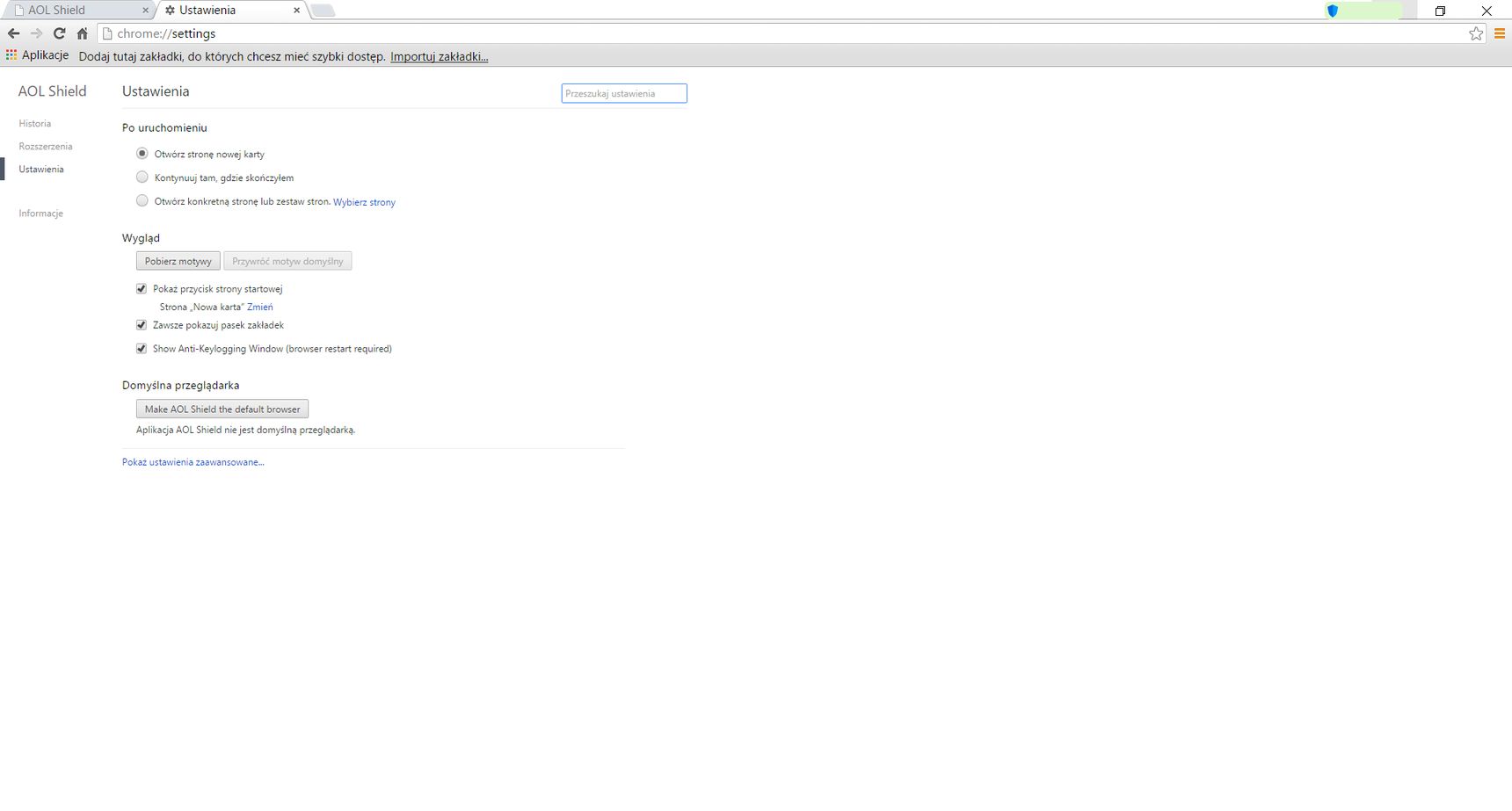
Task: Open Informacje in the sidebar
Action: tap(41, 214)
